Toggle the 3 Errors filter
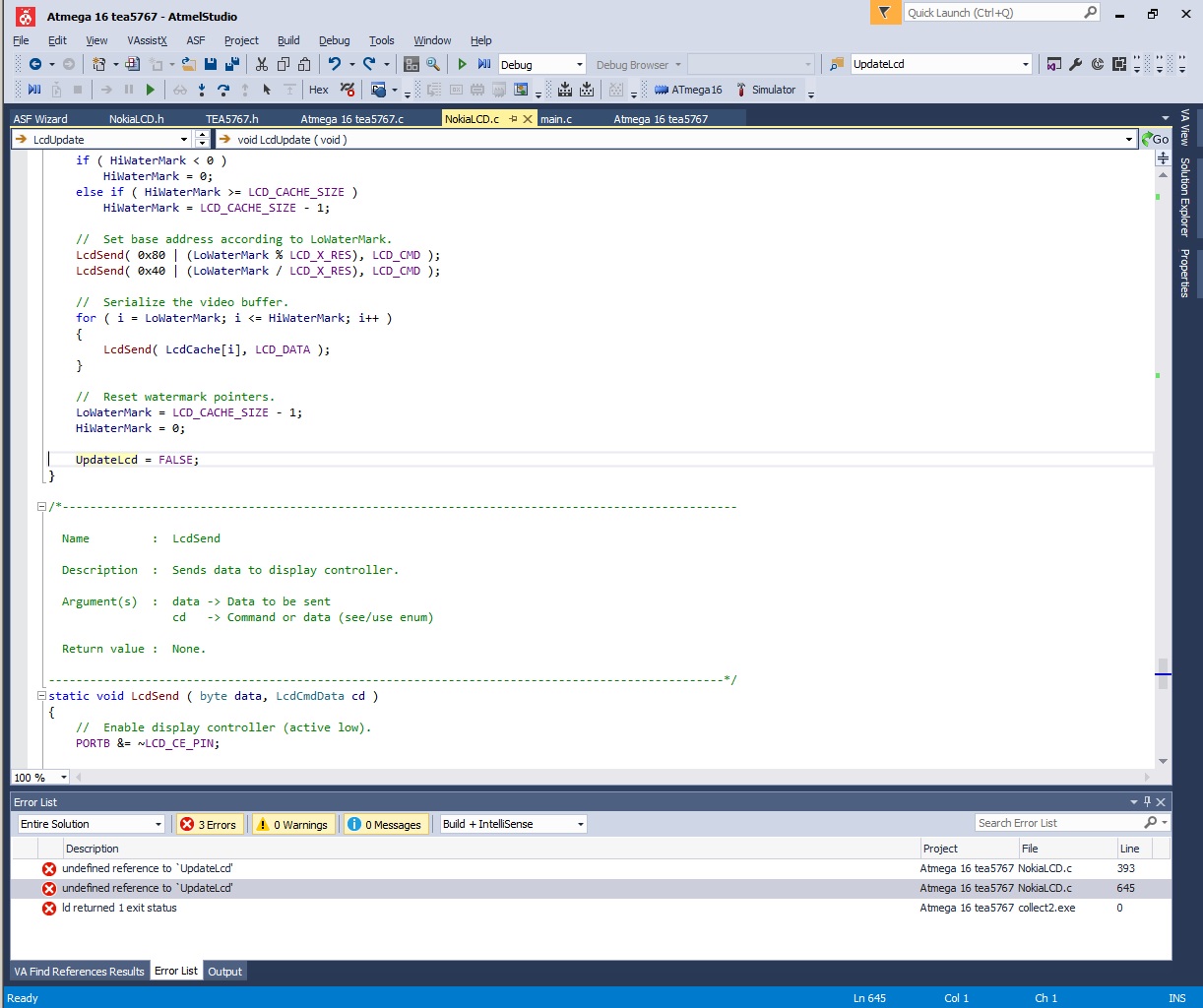Screen dimensions: 1203x1008 [x=209, y=825]
